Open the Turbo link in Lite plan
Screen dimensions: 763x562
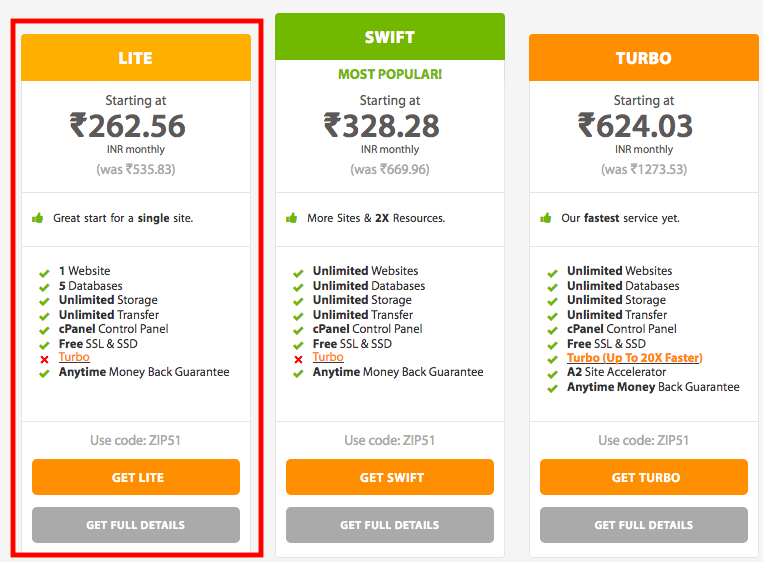click(74, 357)
